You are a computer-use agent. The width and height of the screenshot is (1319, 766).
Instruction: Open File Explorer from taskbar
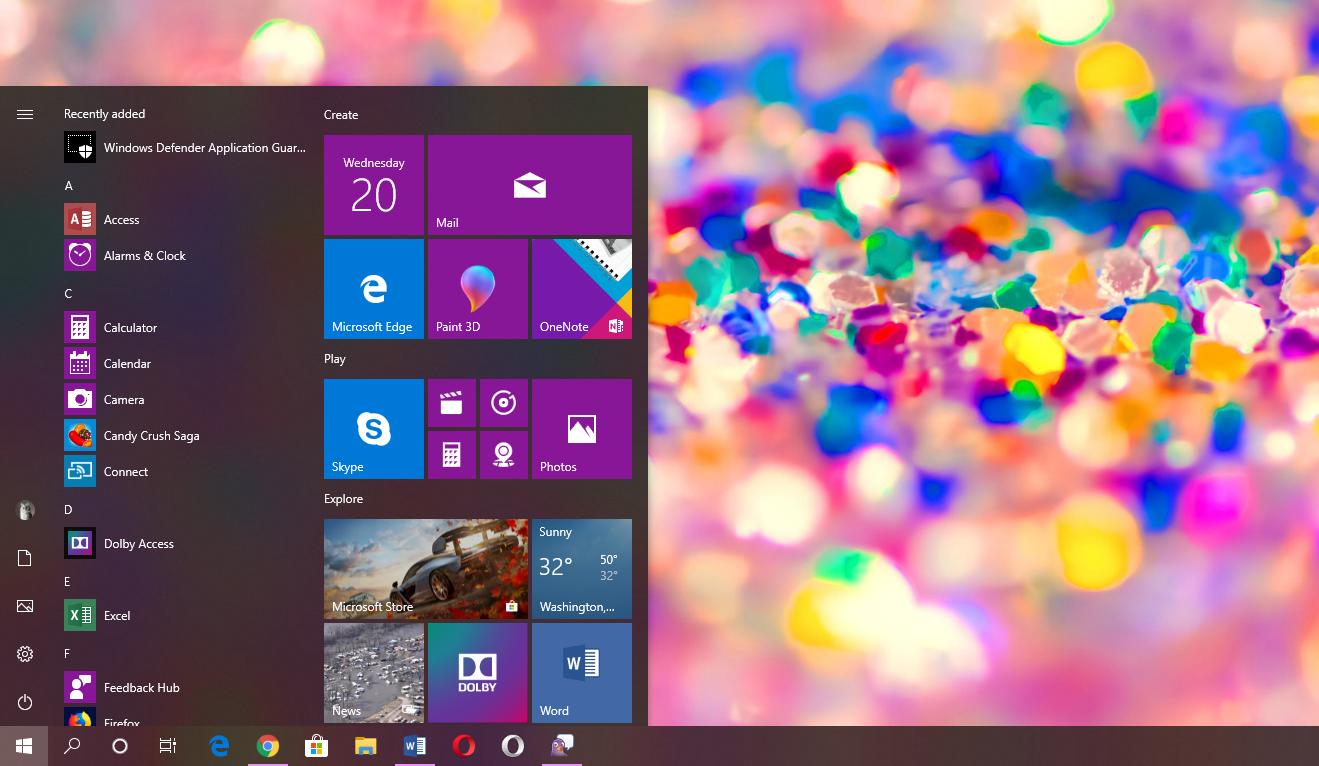pyautogui.click(x=365, y=746)
